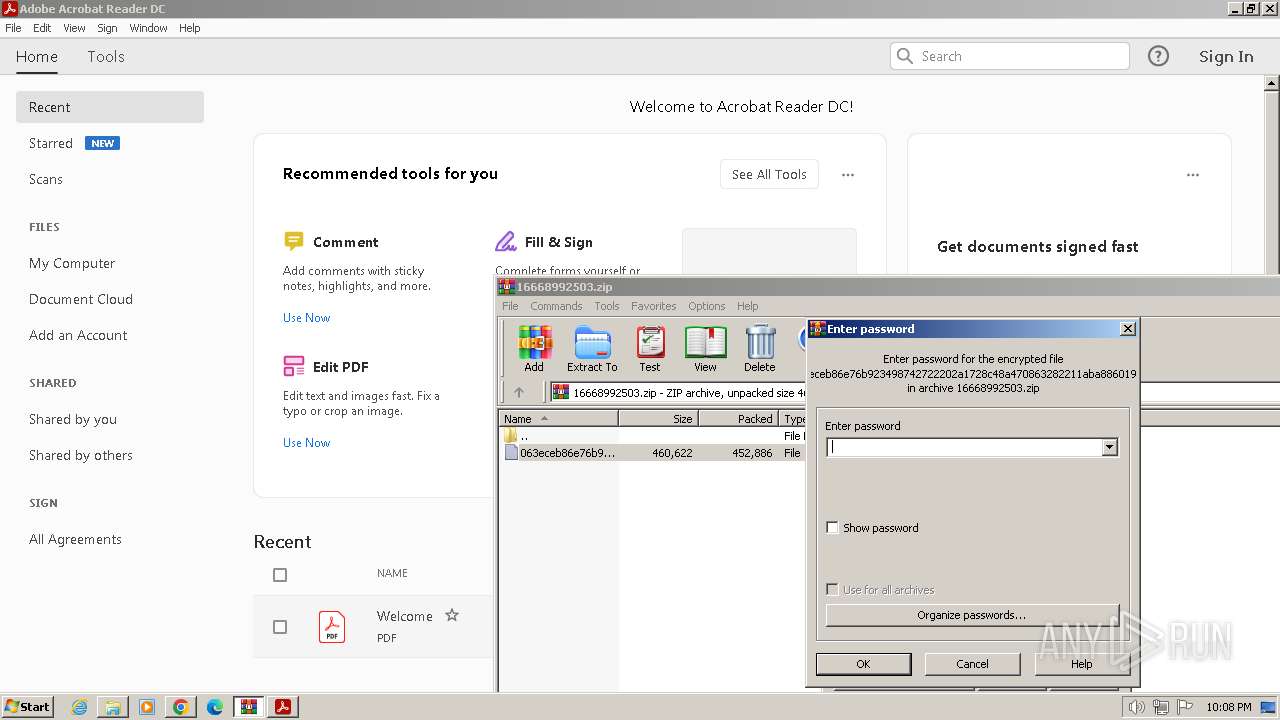The width and height of the screenshot is (1280, 720).
Task: Click the up-one-level arrow in WinRAR
Action: point(518,392)
